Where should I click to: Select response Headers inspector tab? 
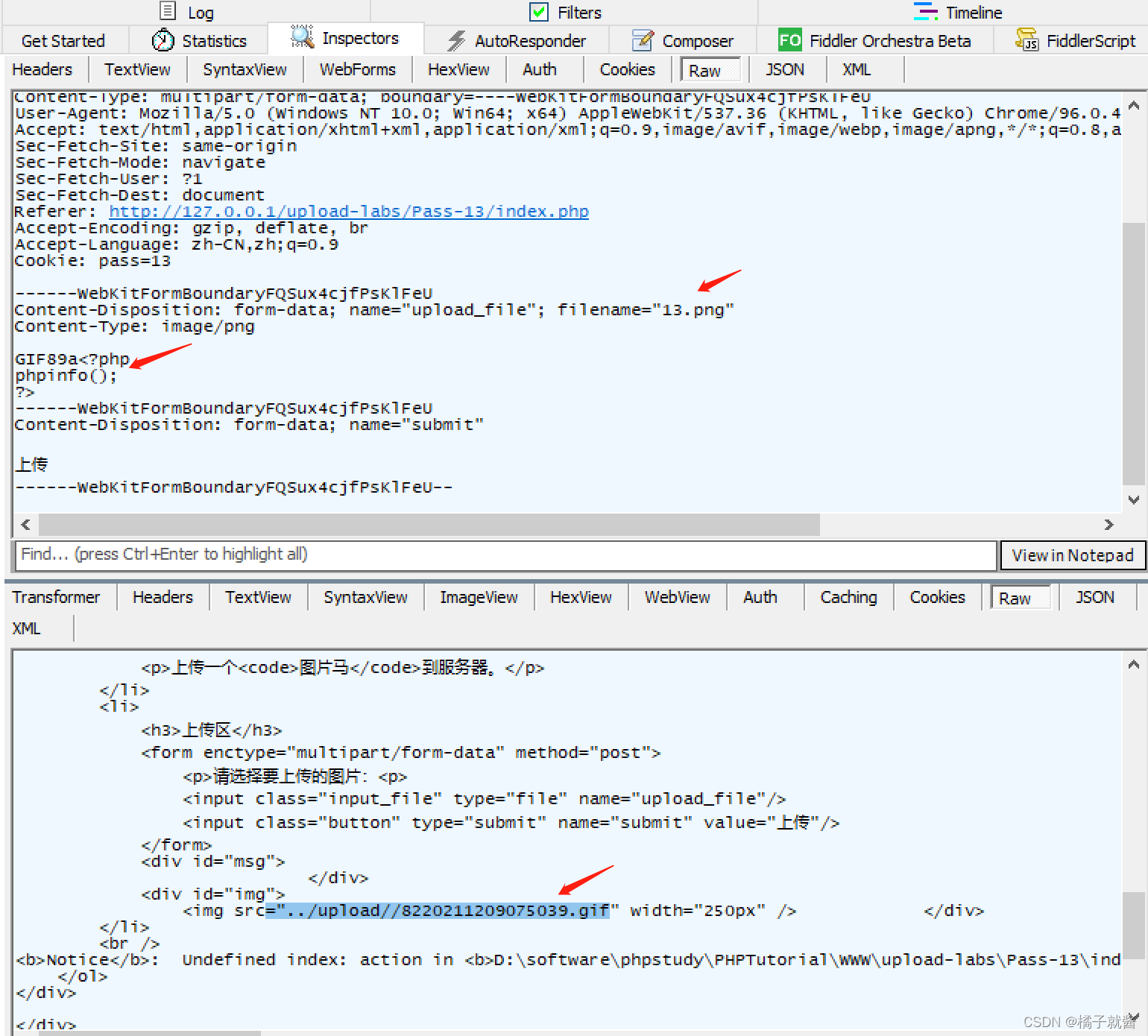[x=163, y=597]
